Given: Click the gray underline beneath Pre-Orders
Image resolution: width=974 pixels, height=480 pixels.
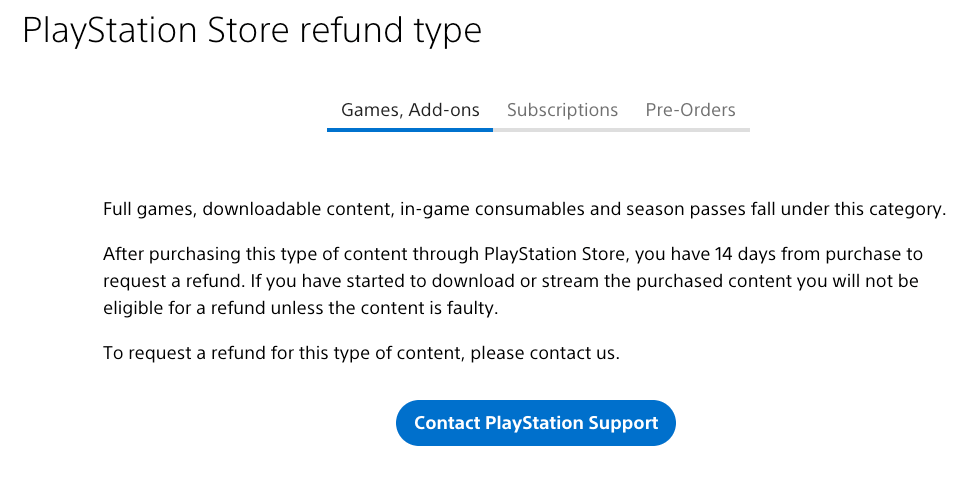Looking at the screenshot, I should pos(690,130).
